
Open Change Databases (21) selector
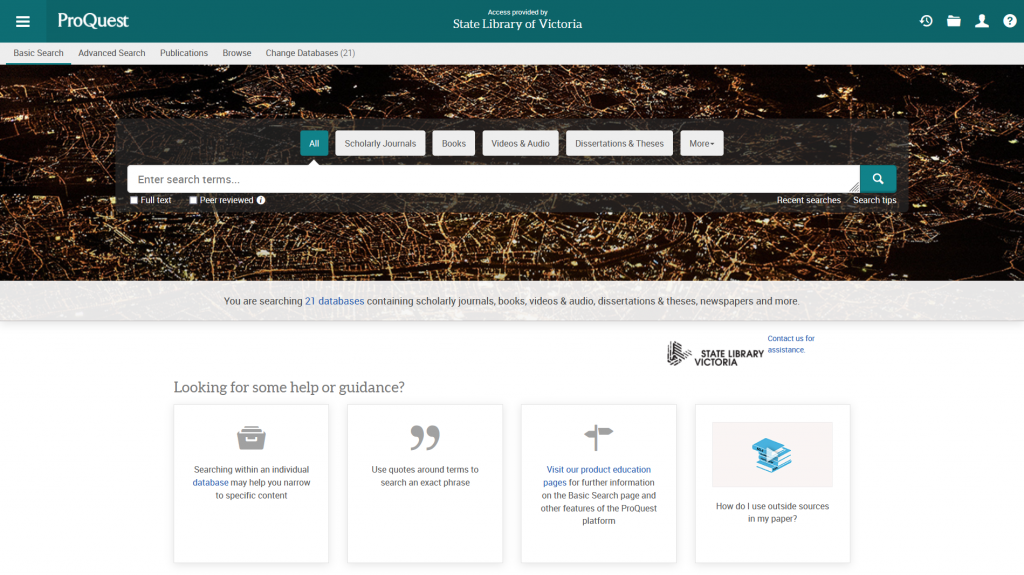pyautogui.click(x=310, y=53)
